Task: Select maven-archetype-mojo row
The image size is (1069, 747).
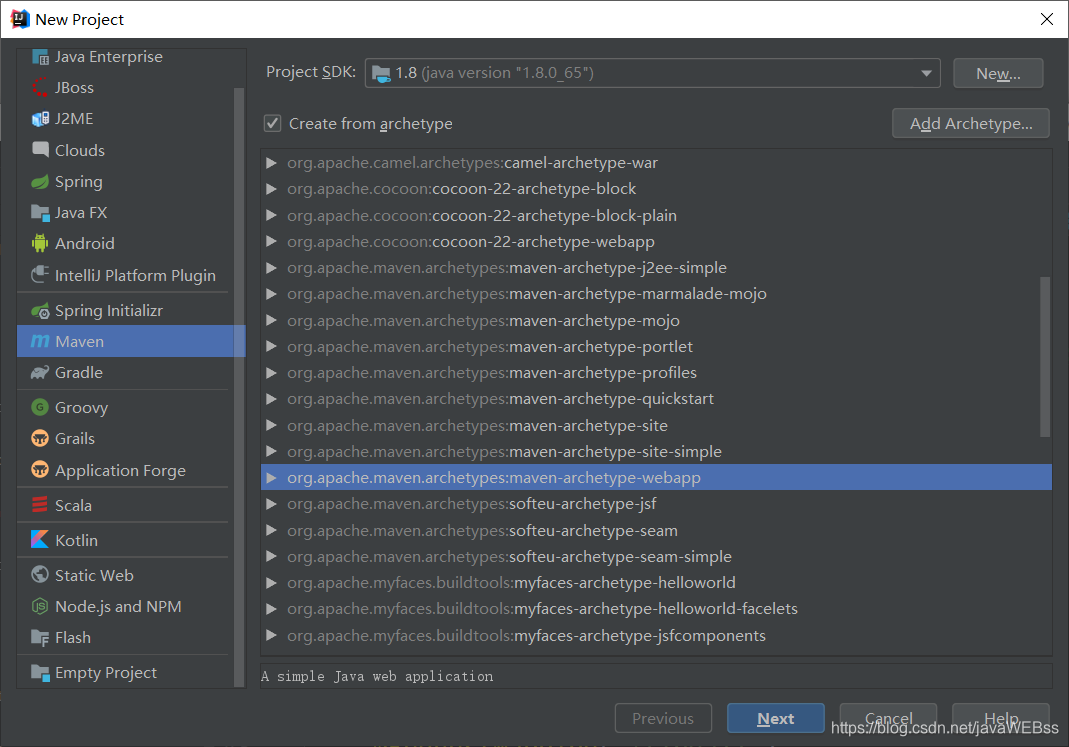Action: tap(656, 320)
